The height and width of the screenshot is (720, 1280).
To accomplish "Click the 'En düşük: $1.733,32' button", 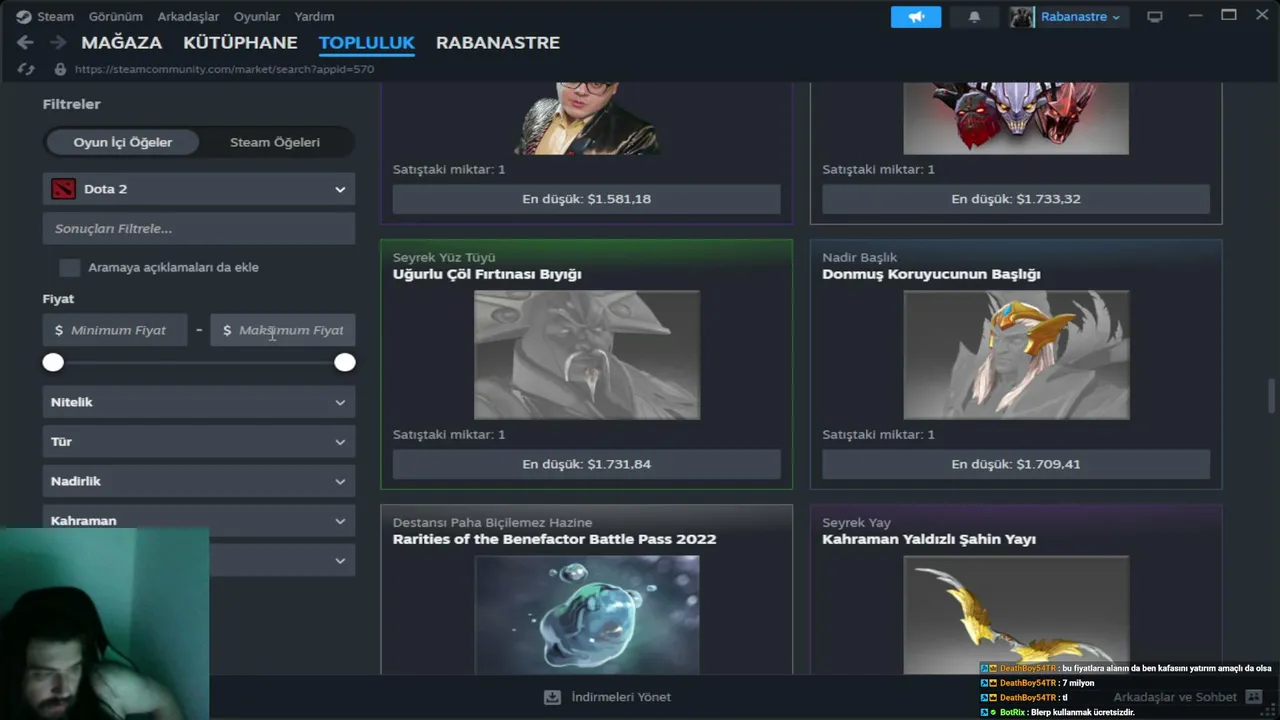I will [x=1016, y=199].
